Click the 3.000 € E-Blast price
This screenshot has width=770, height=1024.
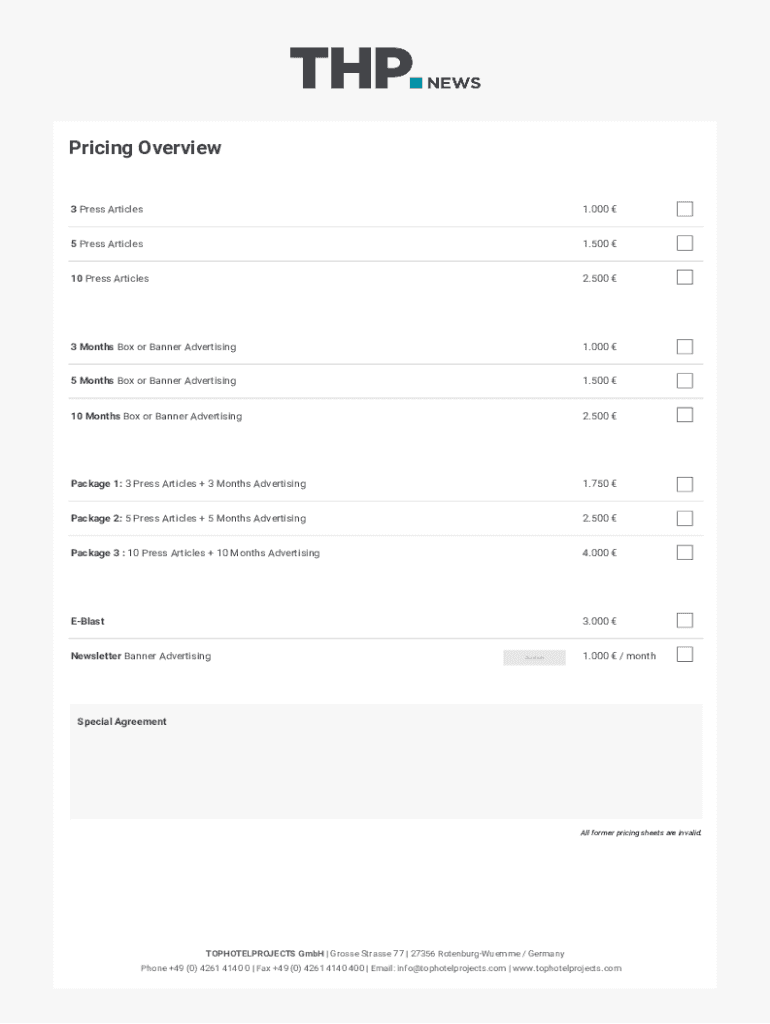tap(599, 622)
